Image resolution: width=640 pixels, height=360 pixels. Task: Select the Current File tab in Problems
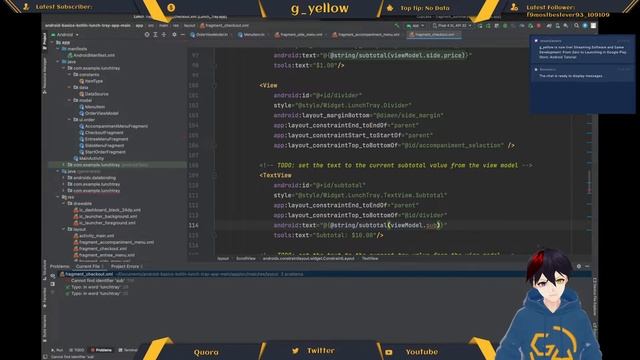88,267
